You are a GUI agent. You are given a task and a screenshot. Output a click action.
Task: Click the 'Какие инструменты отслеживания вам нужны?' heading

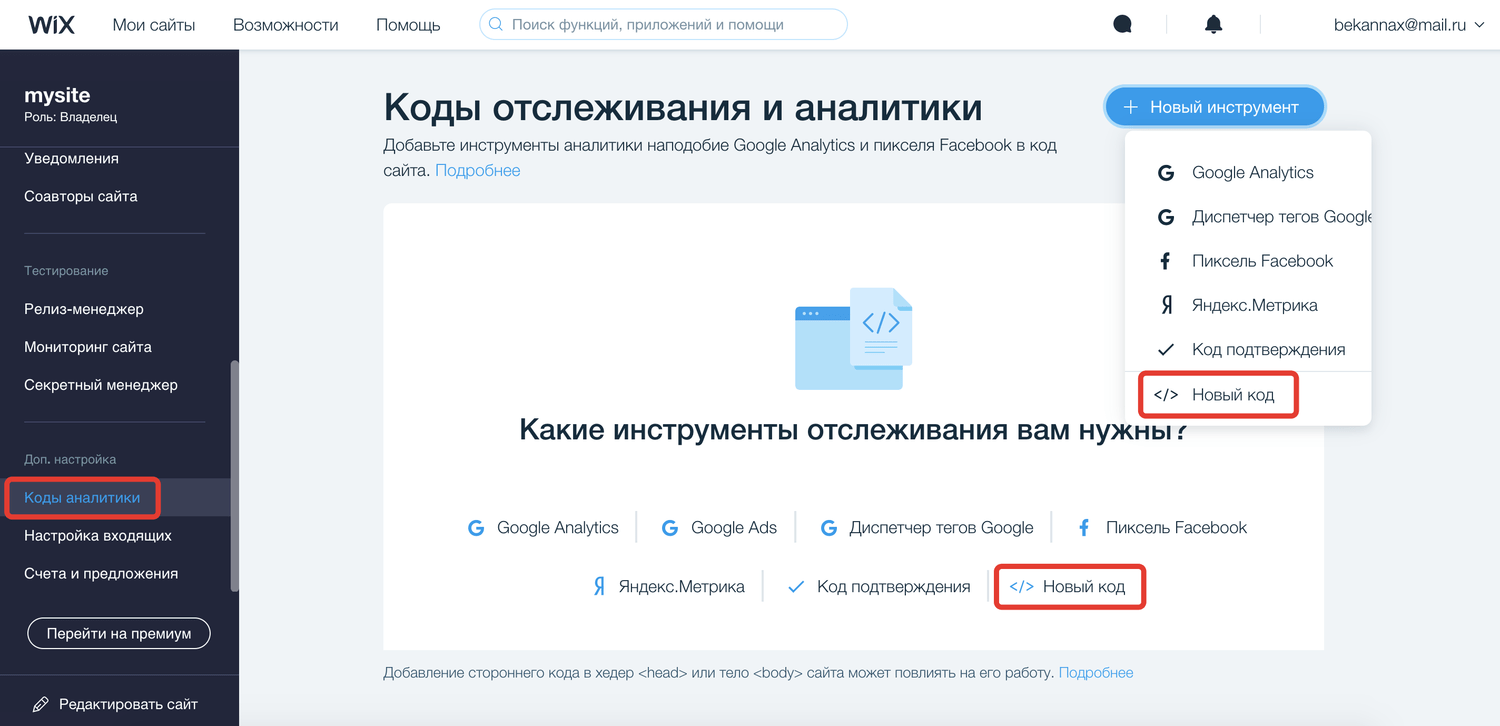point(853,430)
